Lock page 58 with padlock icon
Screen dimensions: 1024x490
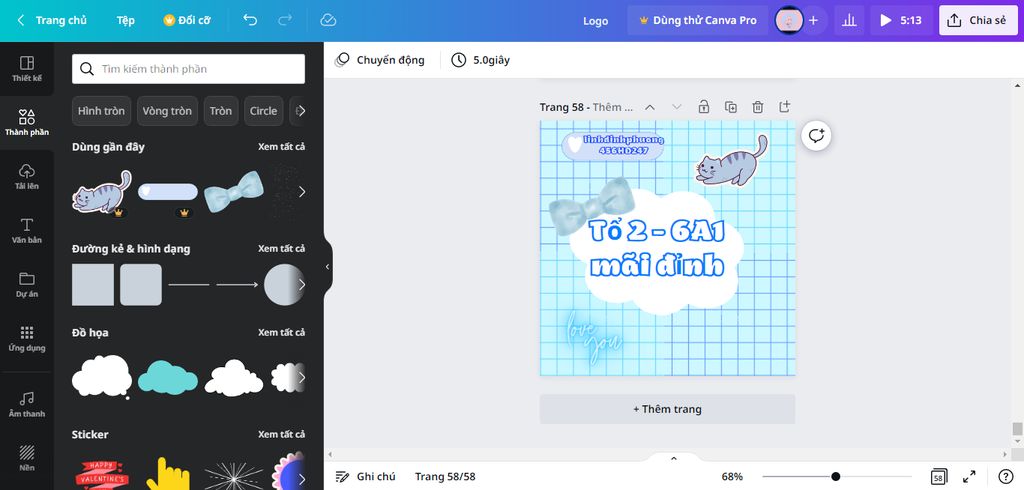click(703, 106)
